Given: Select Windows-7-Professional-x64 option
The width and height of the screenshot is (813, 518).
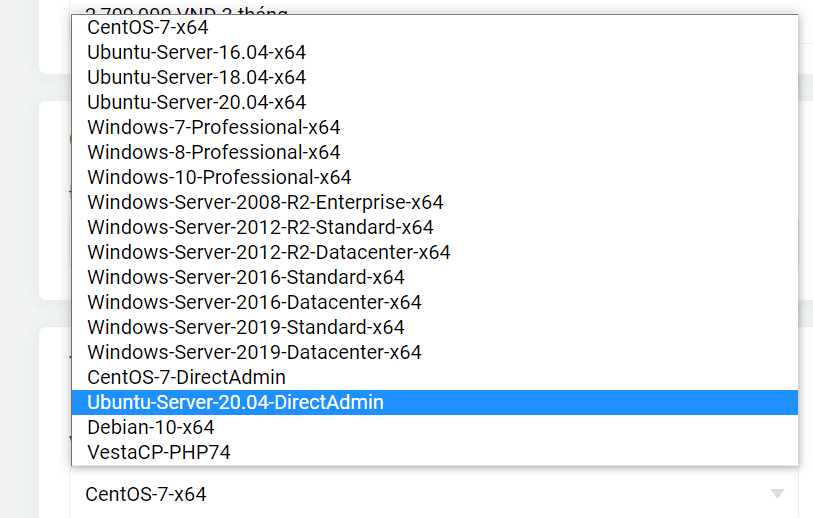Looking at the screenshot, I should tap(214, 127).
